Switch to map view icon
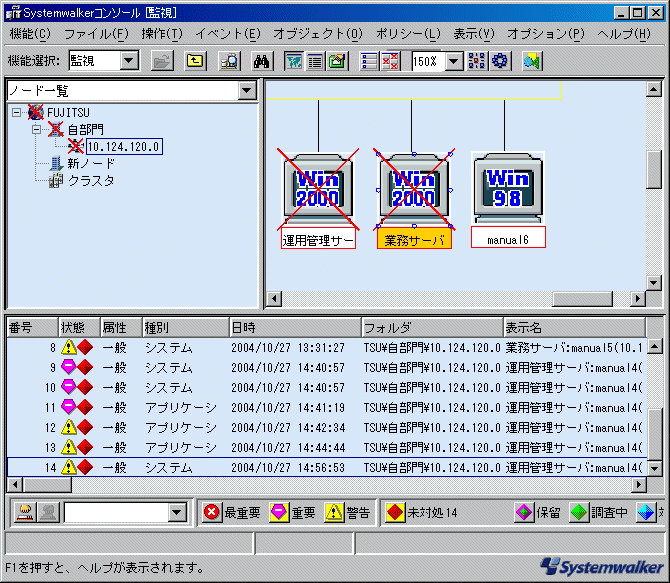Viewport: 670px width, 583px height. (x=294, y=61)
